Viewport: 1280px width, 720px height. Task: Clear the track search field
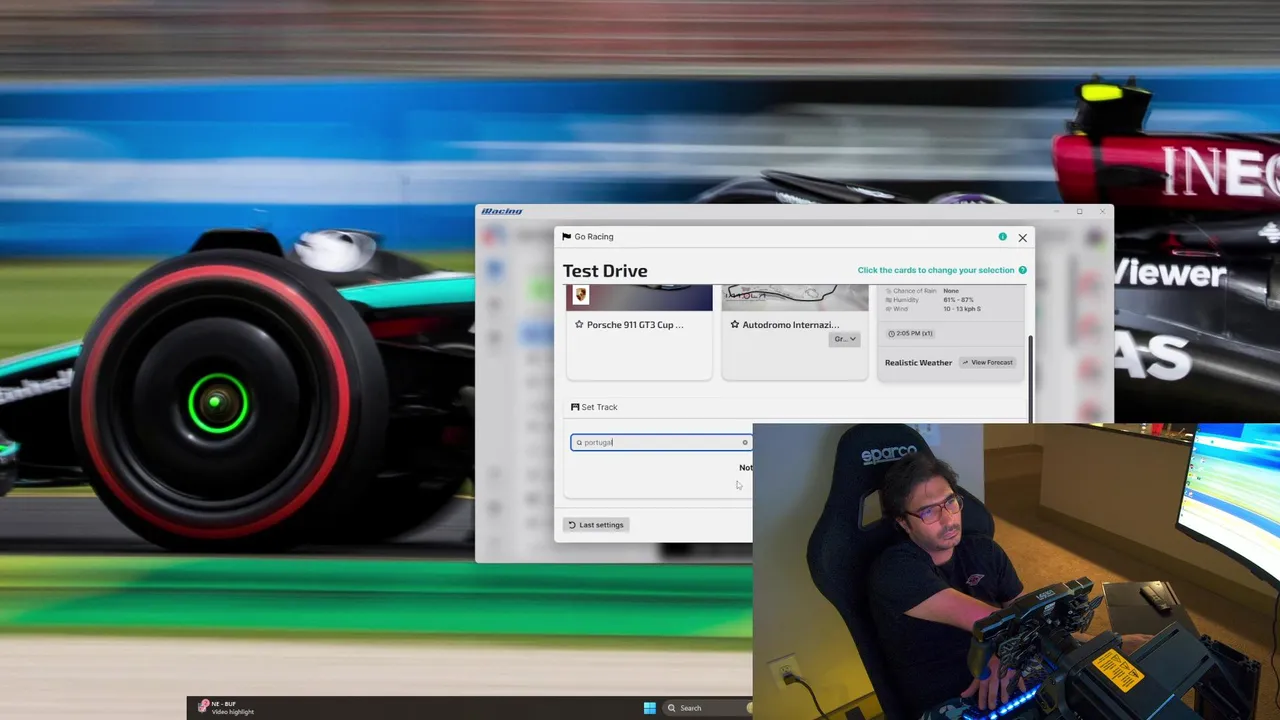pos(745,442)
